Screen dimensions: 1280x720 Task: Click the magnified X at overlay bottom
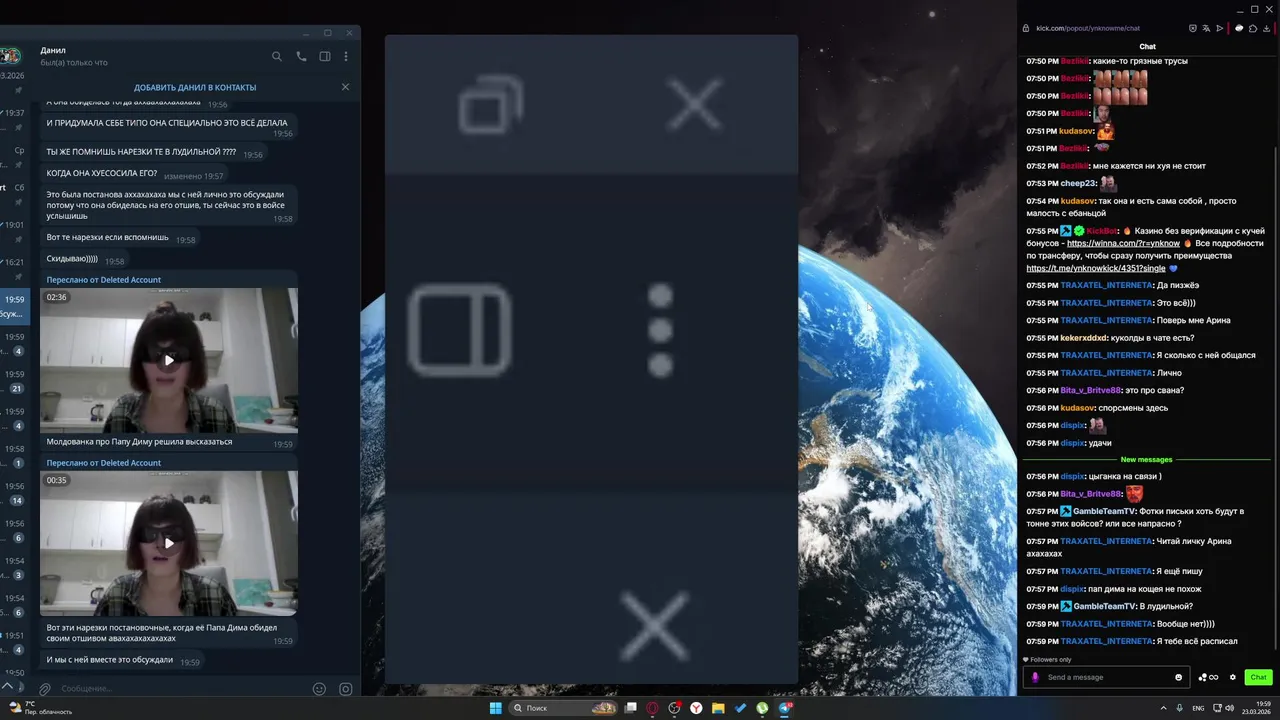(654, 626)
